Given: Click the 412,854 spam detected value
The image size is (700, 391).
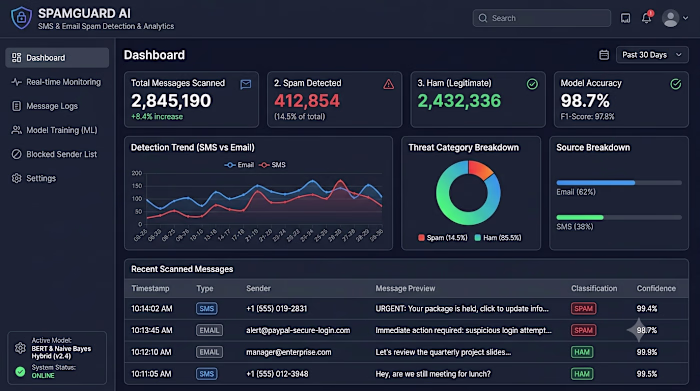Looking at the screenshot, I should 307,101.
